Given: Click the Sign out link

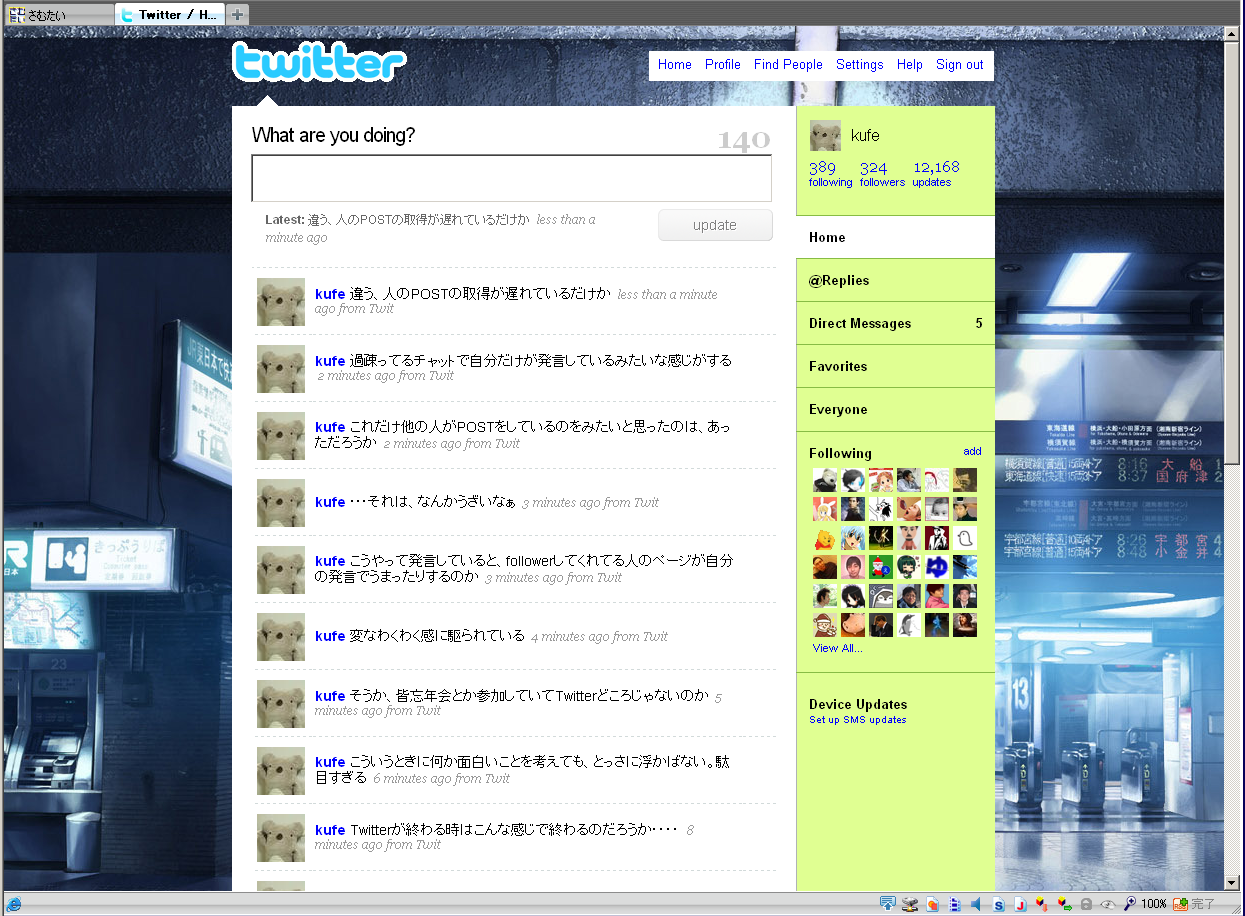Looking at the screenshot, I should [960, 64].
